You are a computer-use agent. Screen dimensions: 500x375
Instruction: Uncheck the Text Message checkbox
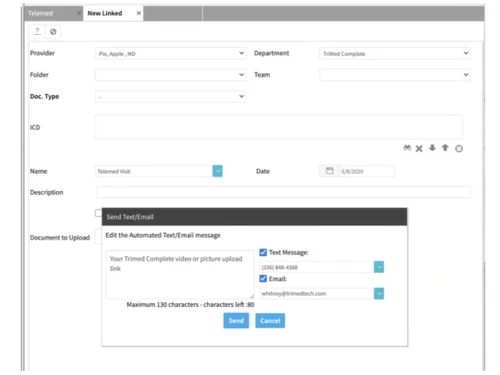(x=263, y=252)
